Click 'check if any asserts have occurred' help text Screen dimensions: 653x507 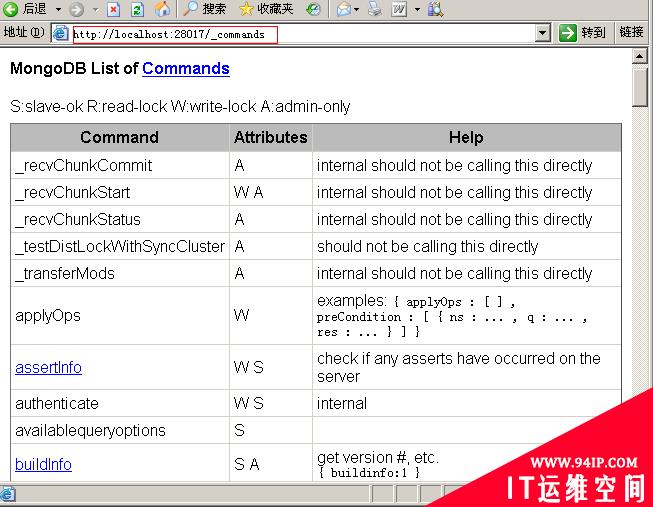pyautogui.click(x=459, y=367)
